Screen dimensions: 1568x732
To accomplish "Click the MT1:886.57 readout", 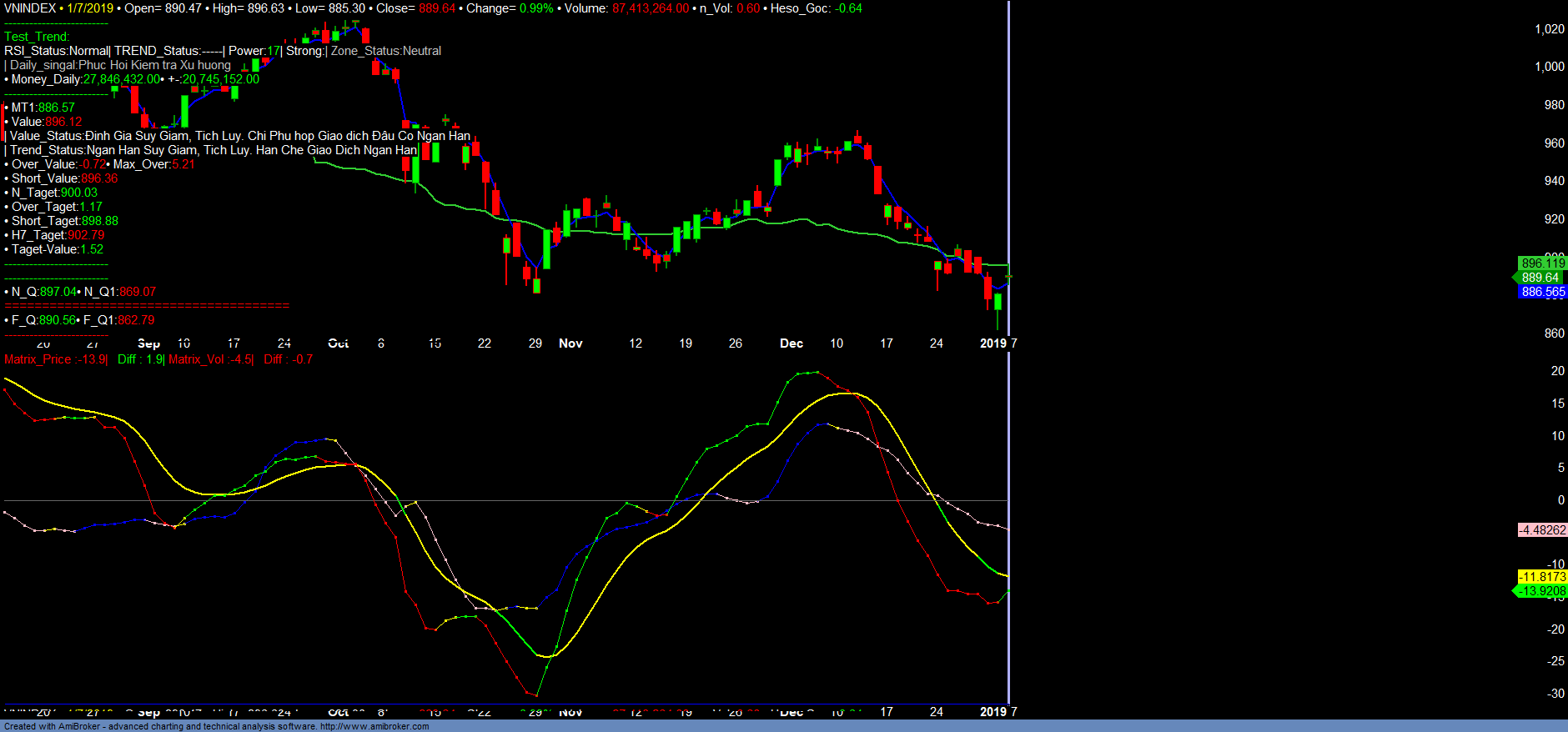I will [x=43, y=108].
